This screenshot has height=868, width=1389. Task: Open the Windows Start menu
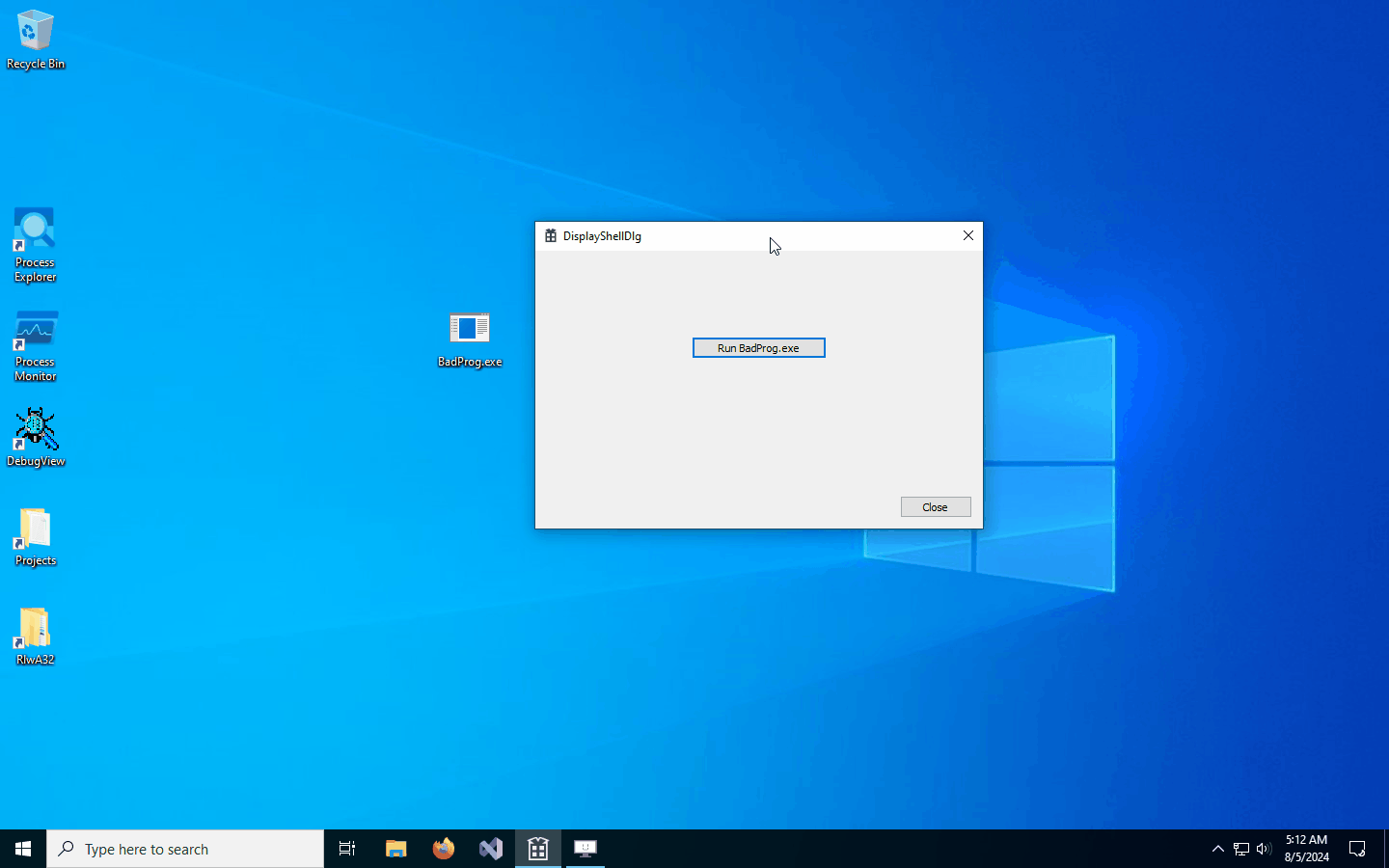coord(23,849)
